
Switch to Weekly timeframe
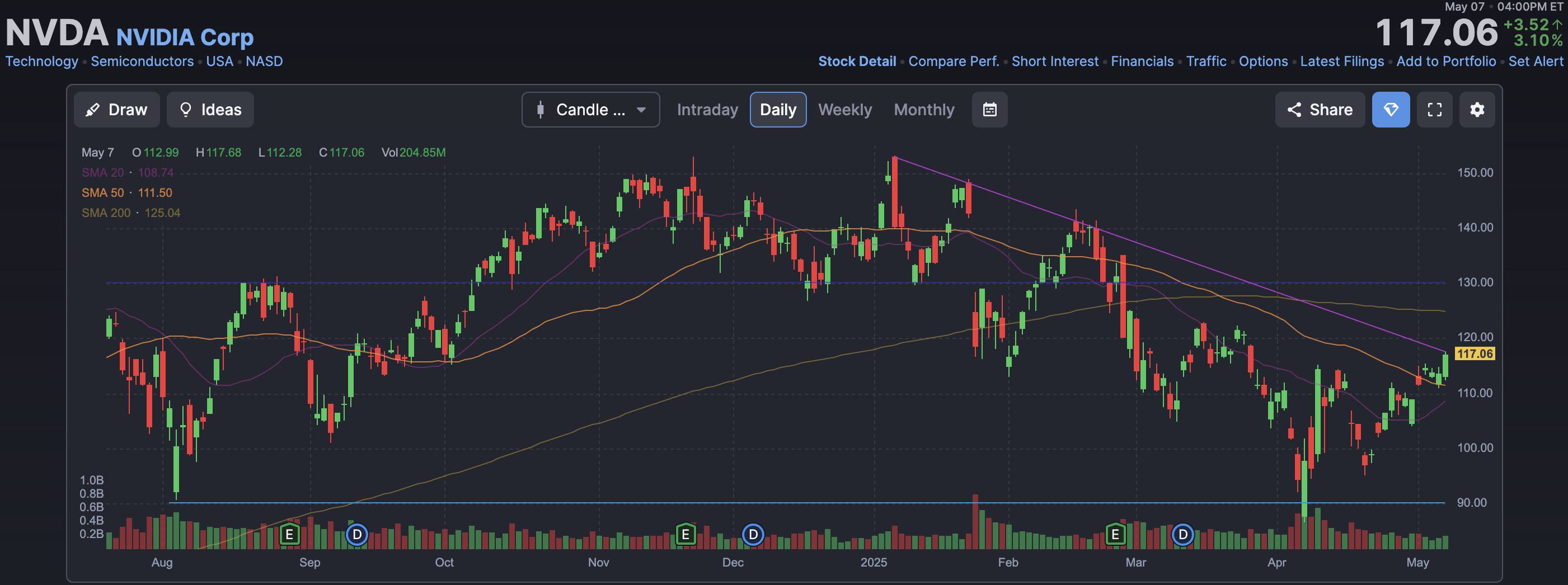pyautogui.click(x=845, y=110)
